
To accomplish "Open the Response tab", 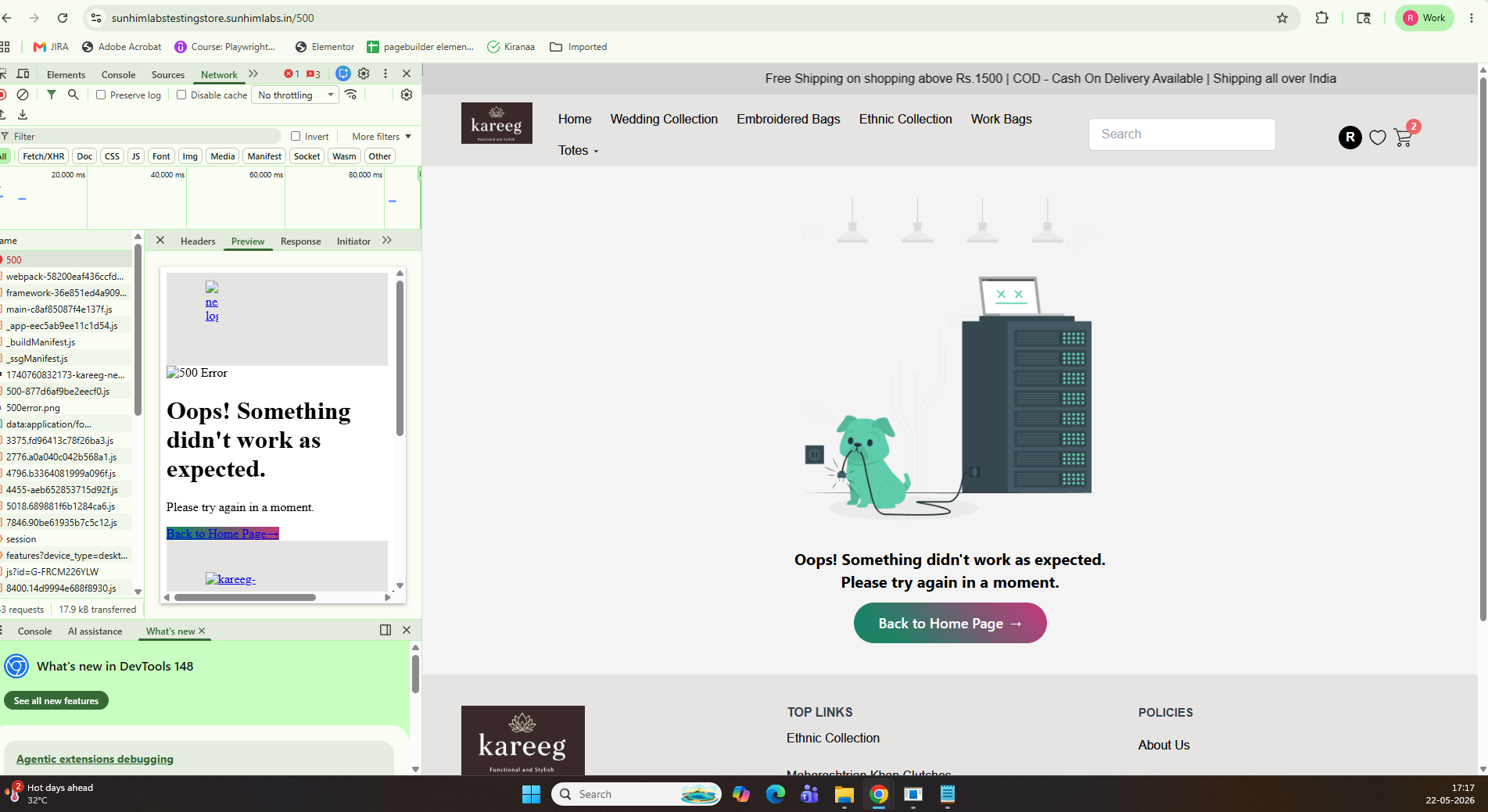I will [x=301, y=241].
